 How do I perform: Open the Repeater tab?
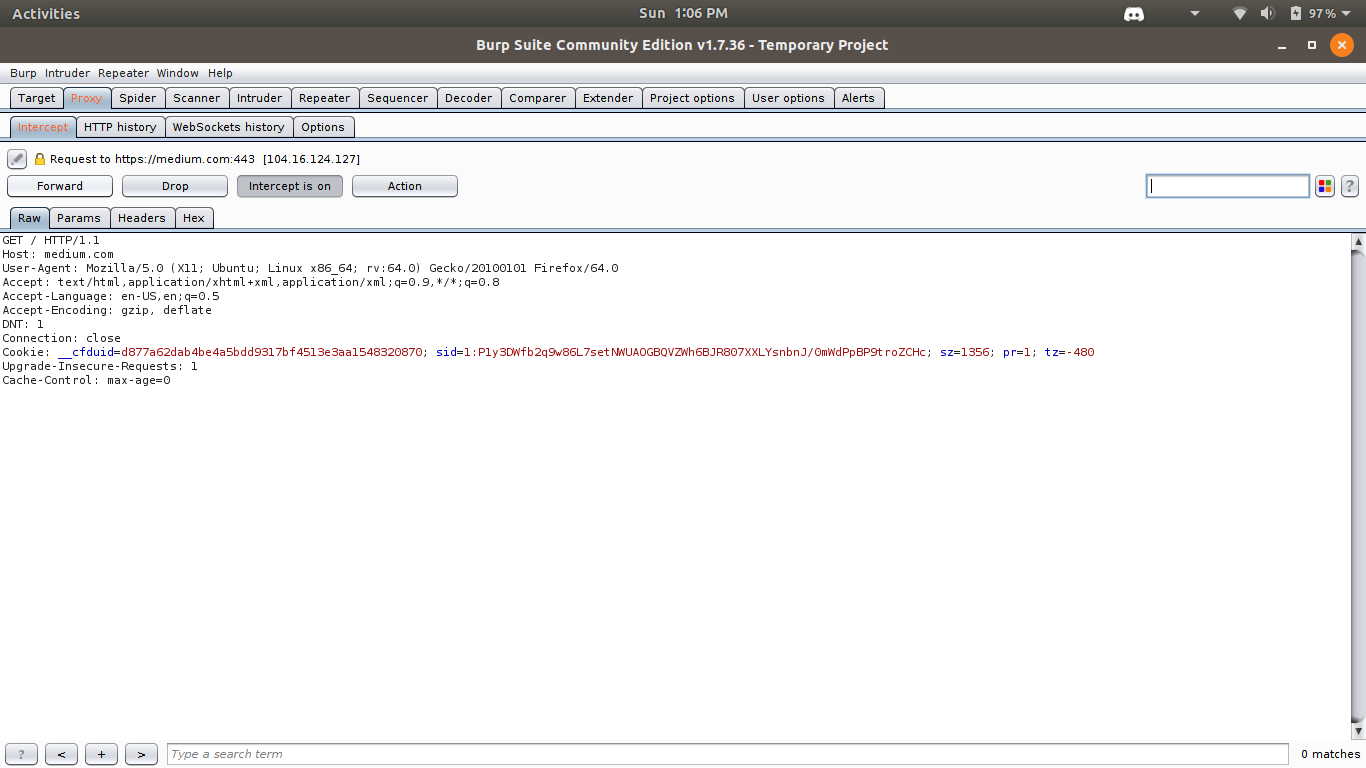point(325,98)
